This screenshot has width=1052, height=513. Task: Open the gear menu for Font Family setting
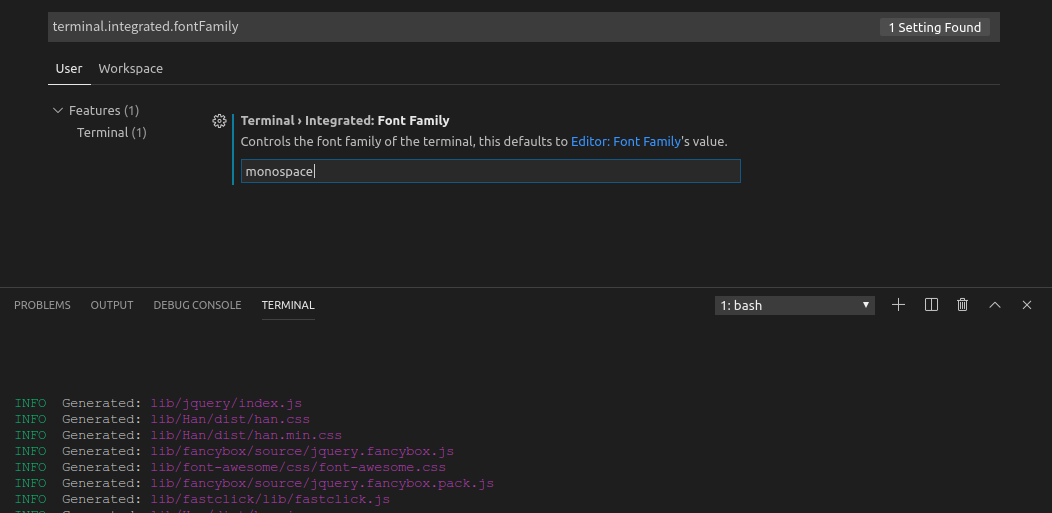[219, 121]
